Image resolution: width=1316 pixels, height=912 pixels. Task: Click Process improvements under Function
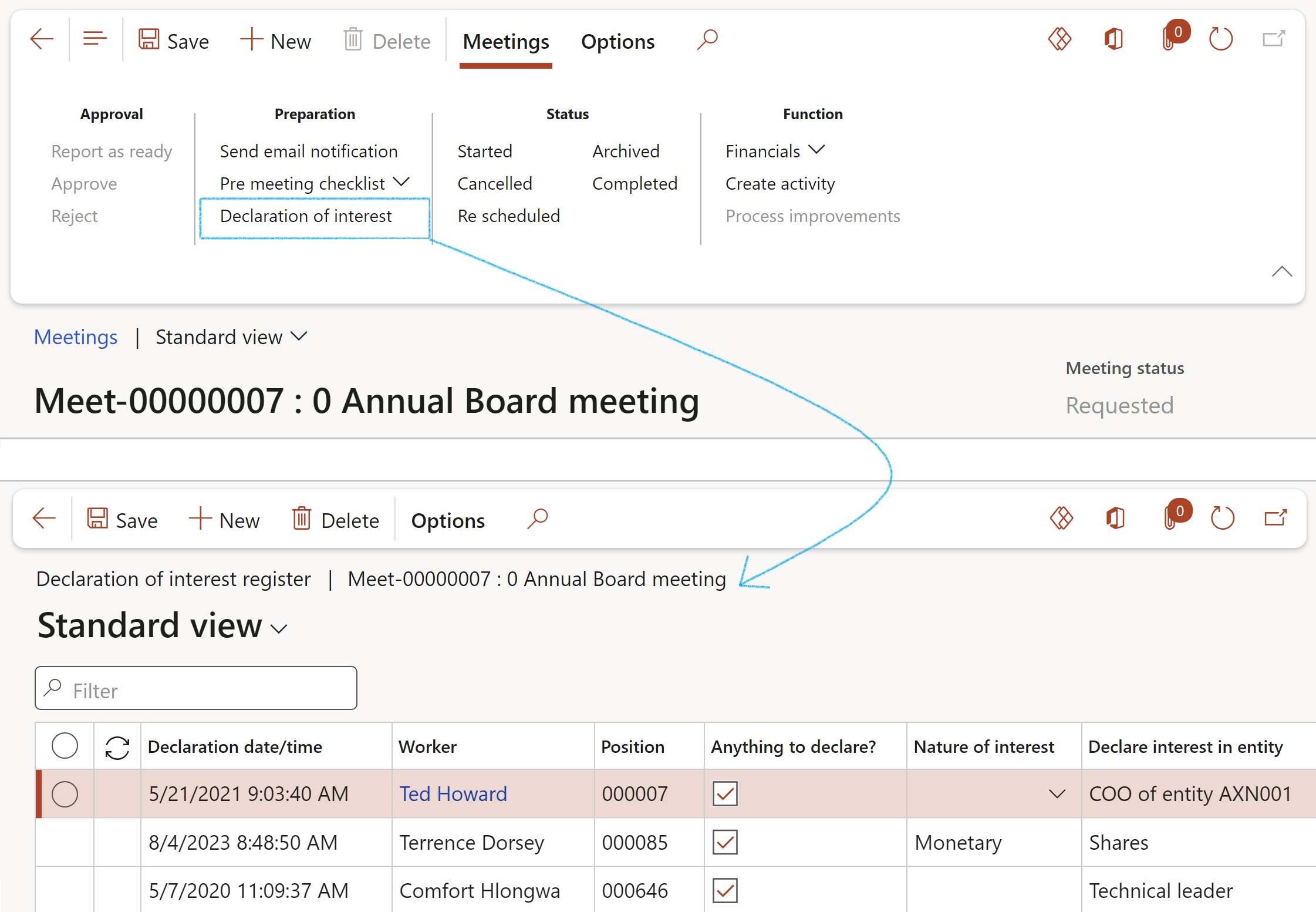pos(812,216)
